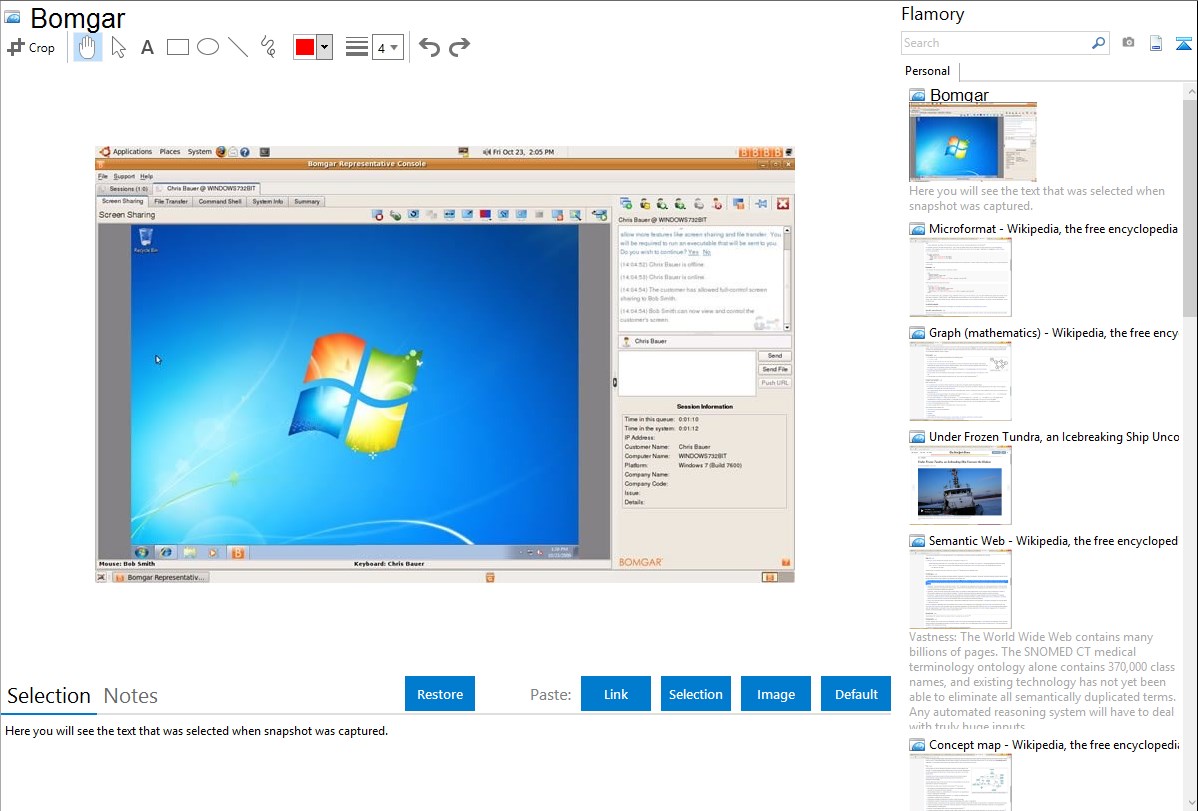Open the Semantic Web snapshot thumbnail
Image resolution: width=1198 pixels, height=811 pixels.
point(960,589)
